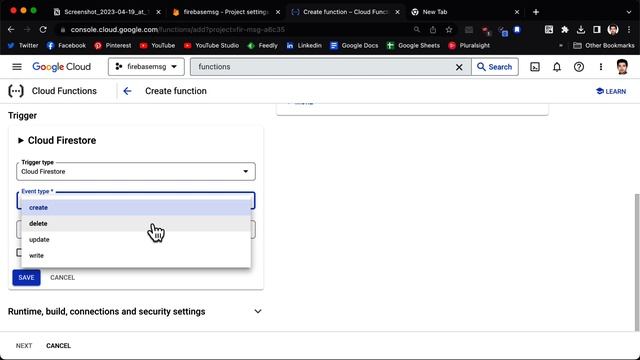
Task: Open the Facebook bookmark
Action: (x=66, y=45)
